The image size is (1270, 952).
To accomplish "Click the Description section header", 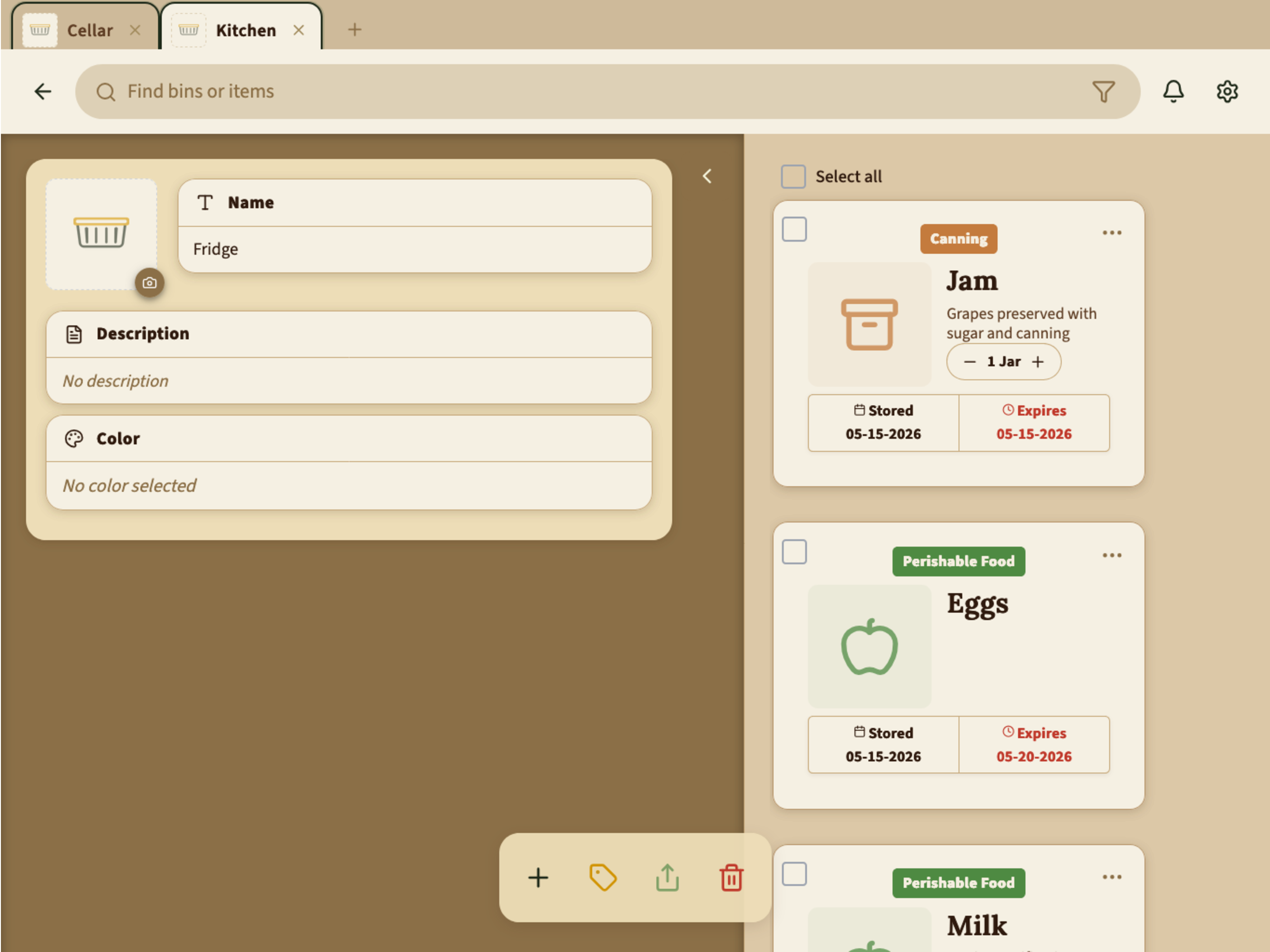I will pos(349,334).
